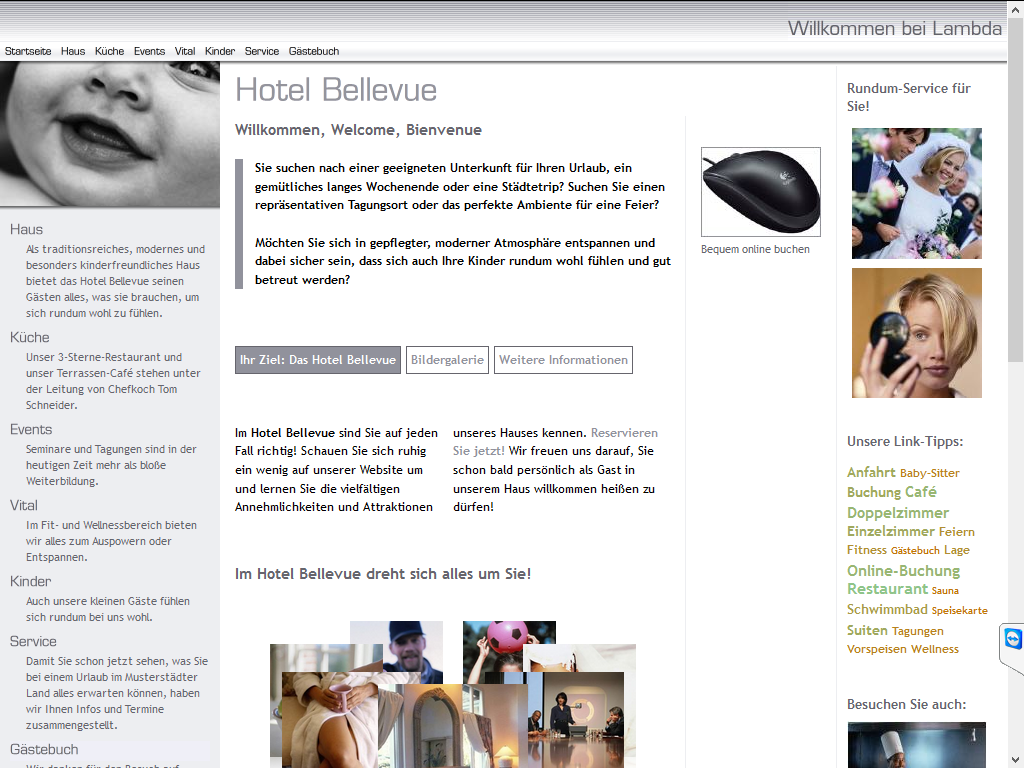
Task: Open the Baby-Sitter tag link
Action: (x=930, y=473)
